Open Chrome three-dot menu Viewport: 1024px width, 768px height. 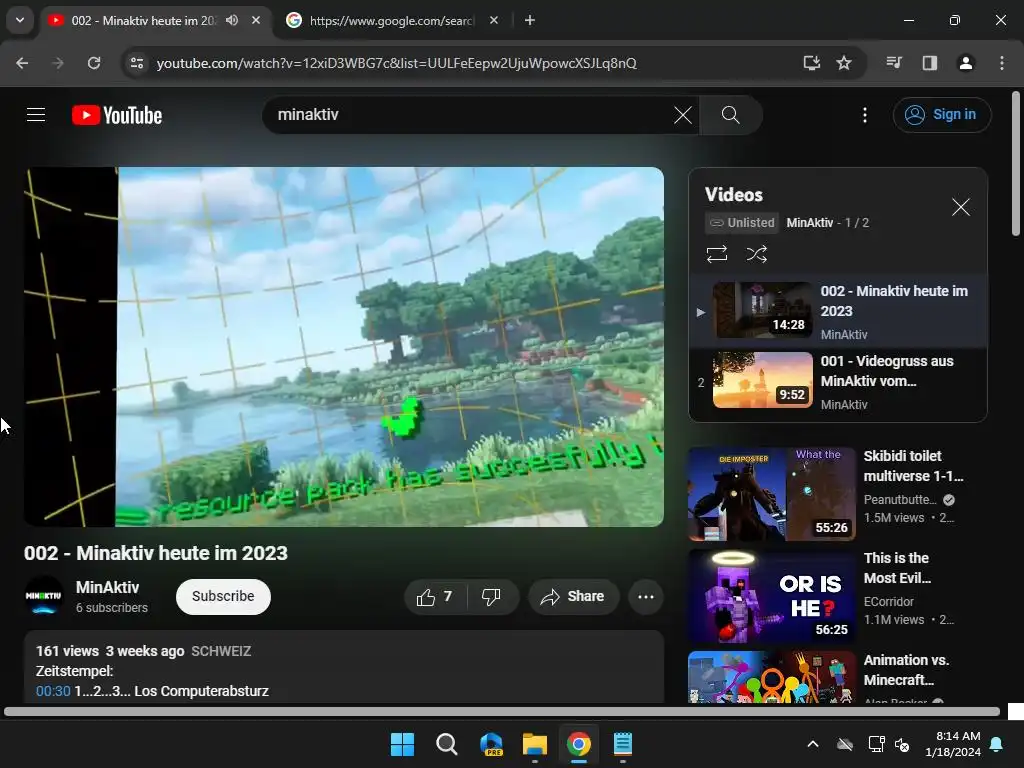[x=1002, y=63]
